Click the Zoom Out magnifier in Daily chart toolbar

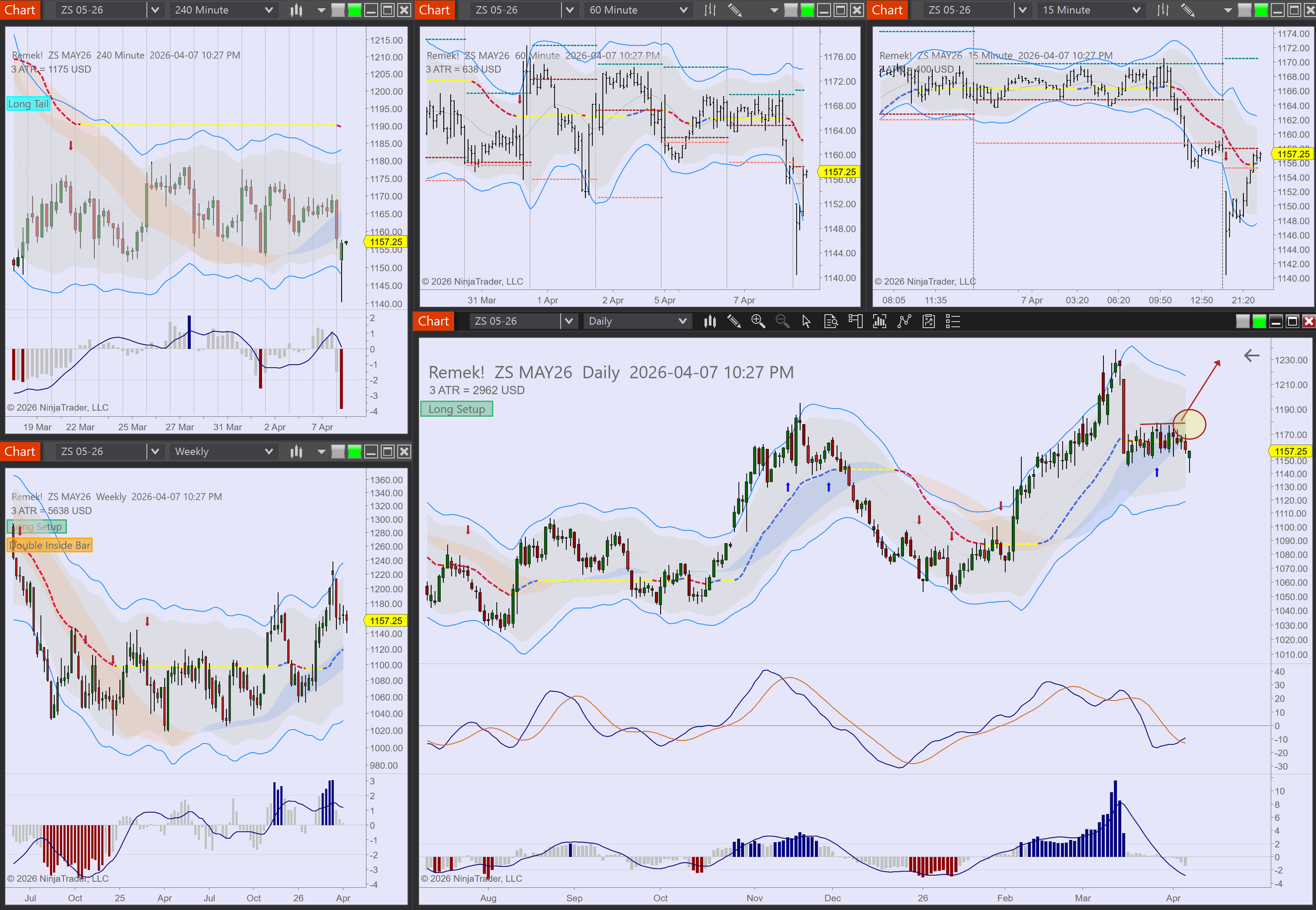tap(782, 321)
